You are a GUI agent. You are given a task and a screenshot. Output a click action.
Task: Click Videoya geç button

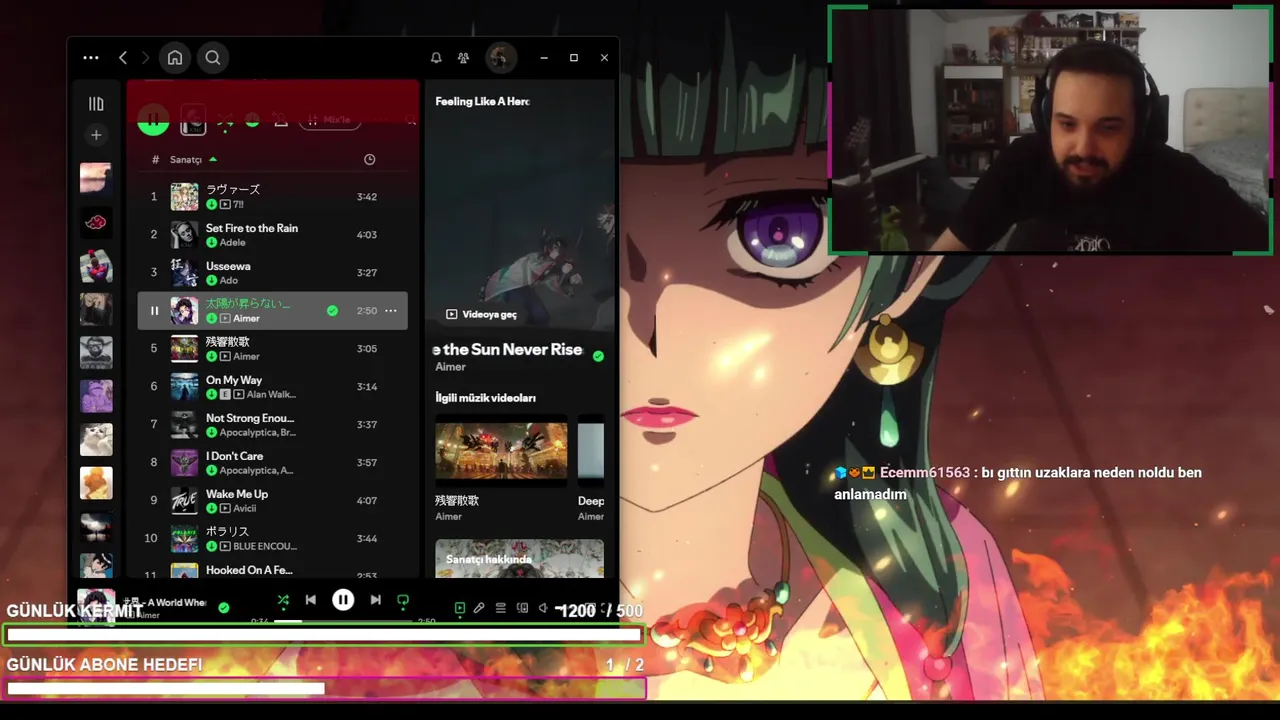click(481, 314)
